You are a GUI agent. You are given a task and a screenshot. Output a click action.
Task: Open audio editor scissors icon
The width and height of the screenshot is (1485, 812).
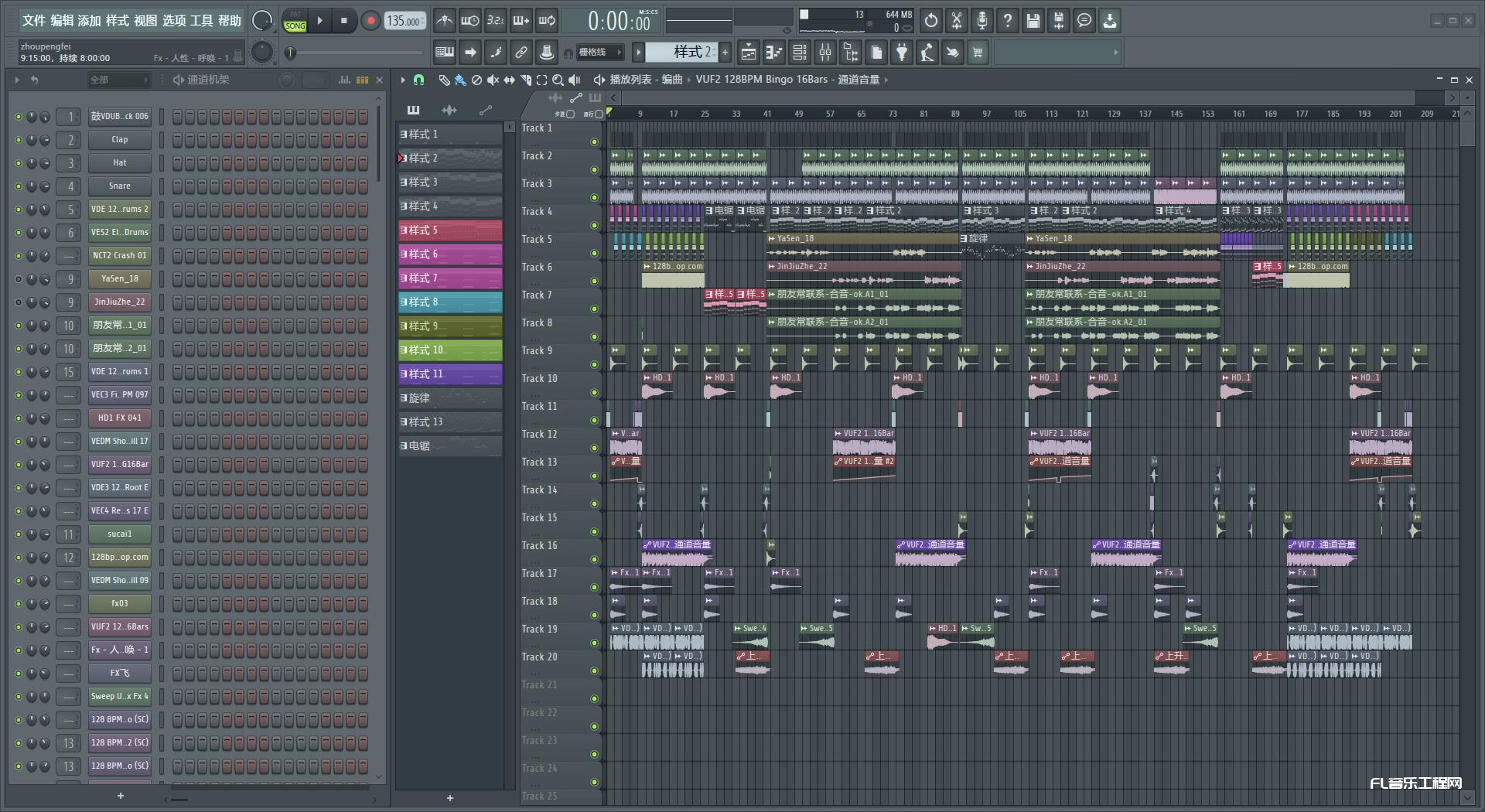(x=957, y=21)
